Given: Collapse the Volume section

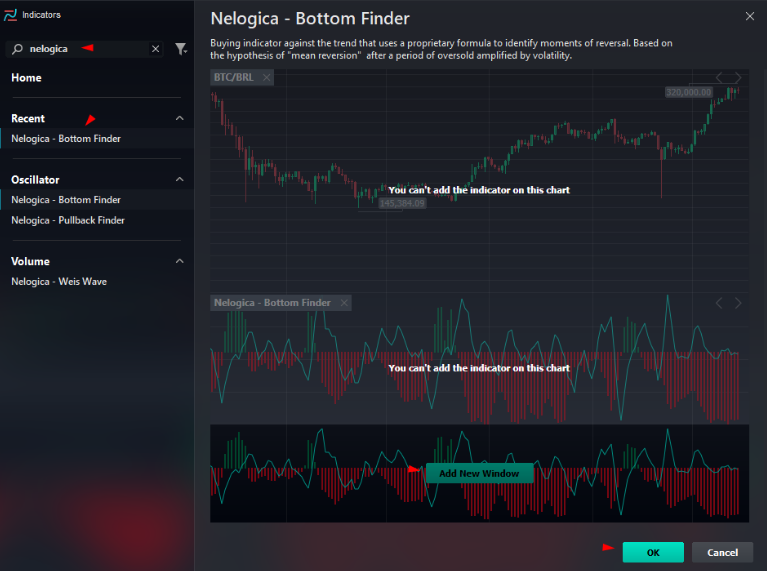Looking at the screenshot, I should 180,261.
